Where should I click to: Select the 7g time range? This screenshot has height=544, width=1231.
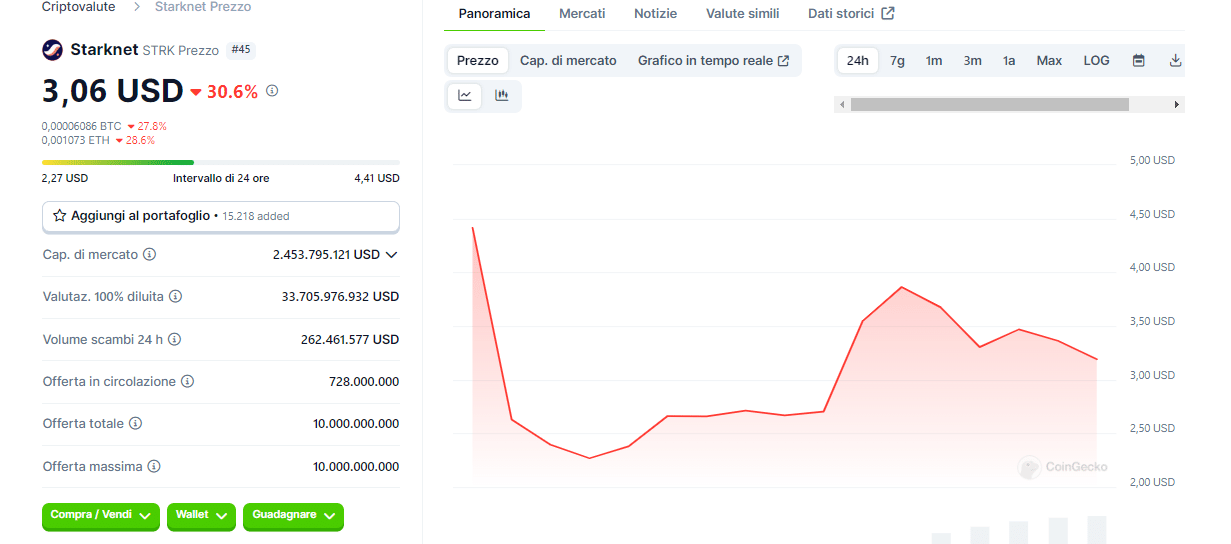[x=897, y=61]
